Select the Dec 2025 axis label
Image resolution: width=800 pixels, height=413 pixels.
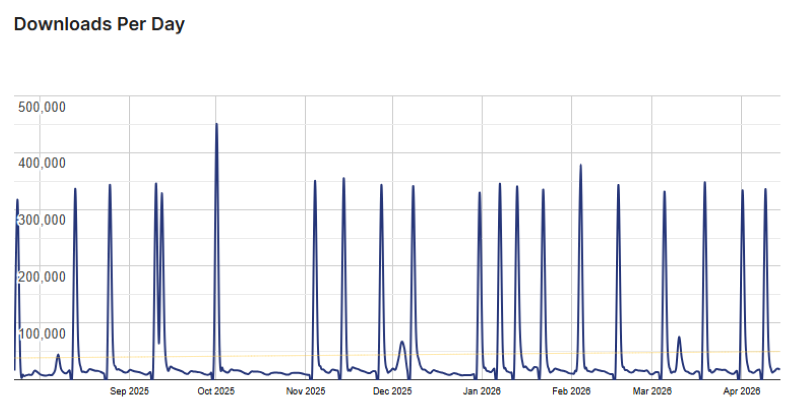pos(393,391)
